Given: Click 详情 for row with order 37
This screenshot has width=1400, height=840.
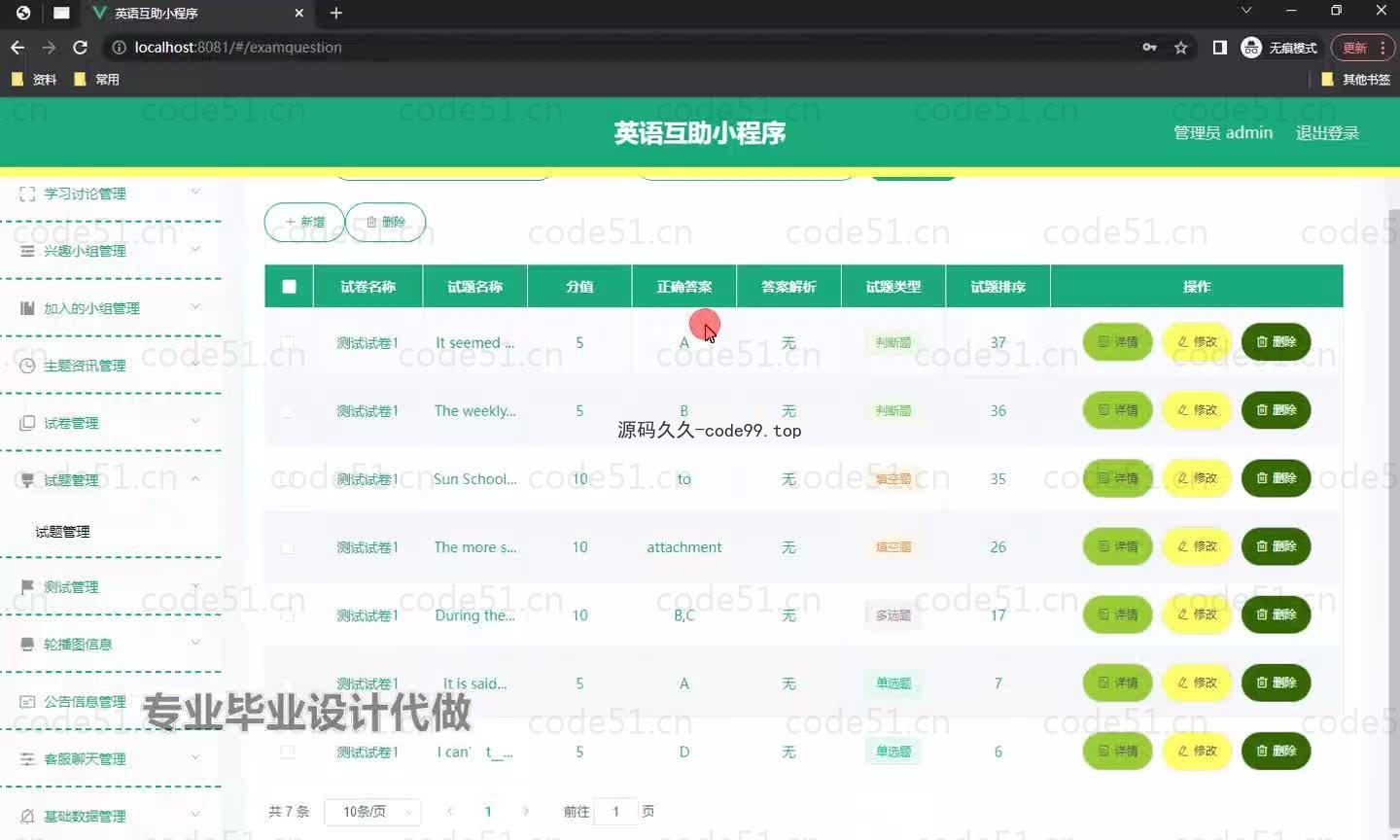Looking at the screenshot, I should pos(1118,342).
